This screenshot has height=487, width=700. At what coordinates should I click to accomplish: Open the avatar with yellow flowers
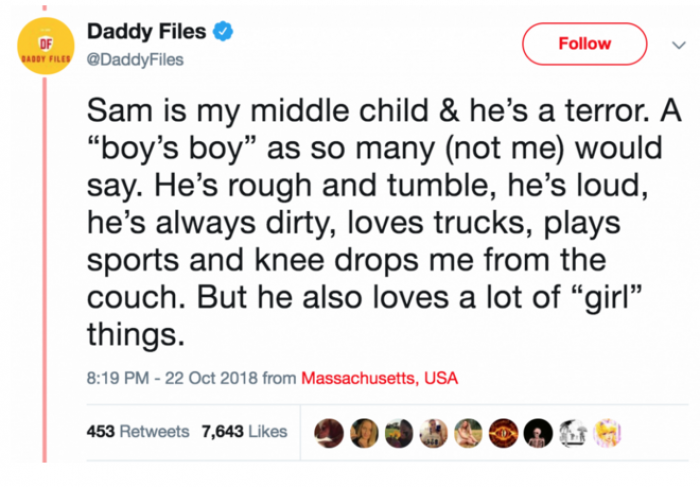397,433
